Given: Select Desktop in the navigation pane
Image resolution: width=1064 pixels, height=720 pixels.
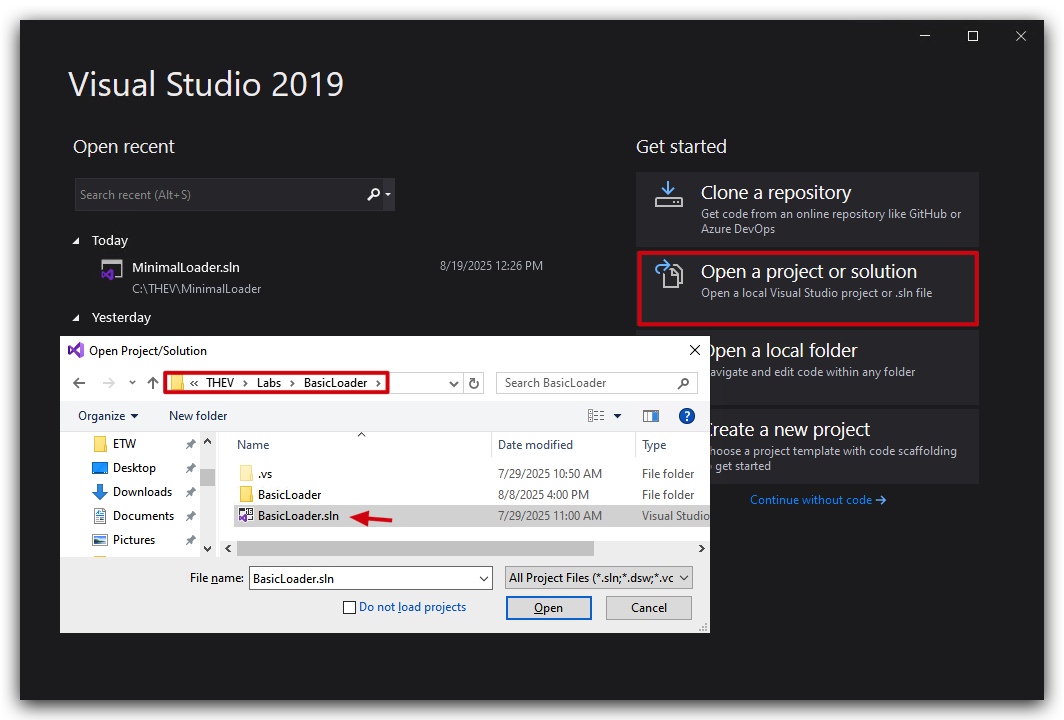Looking at the screenshot, I should [x=134, y=468].
